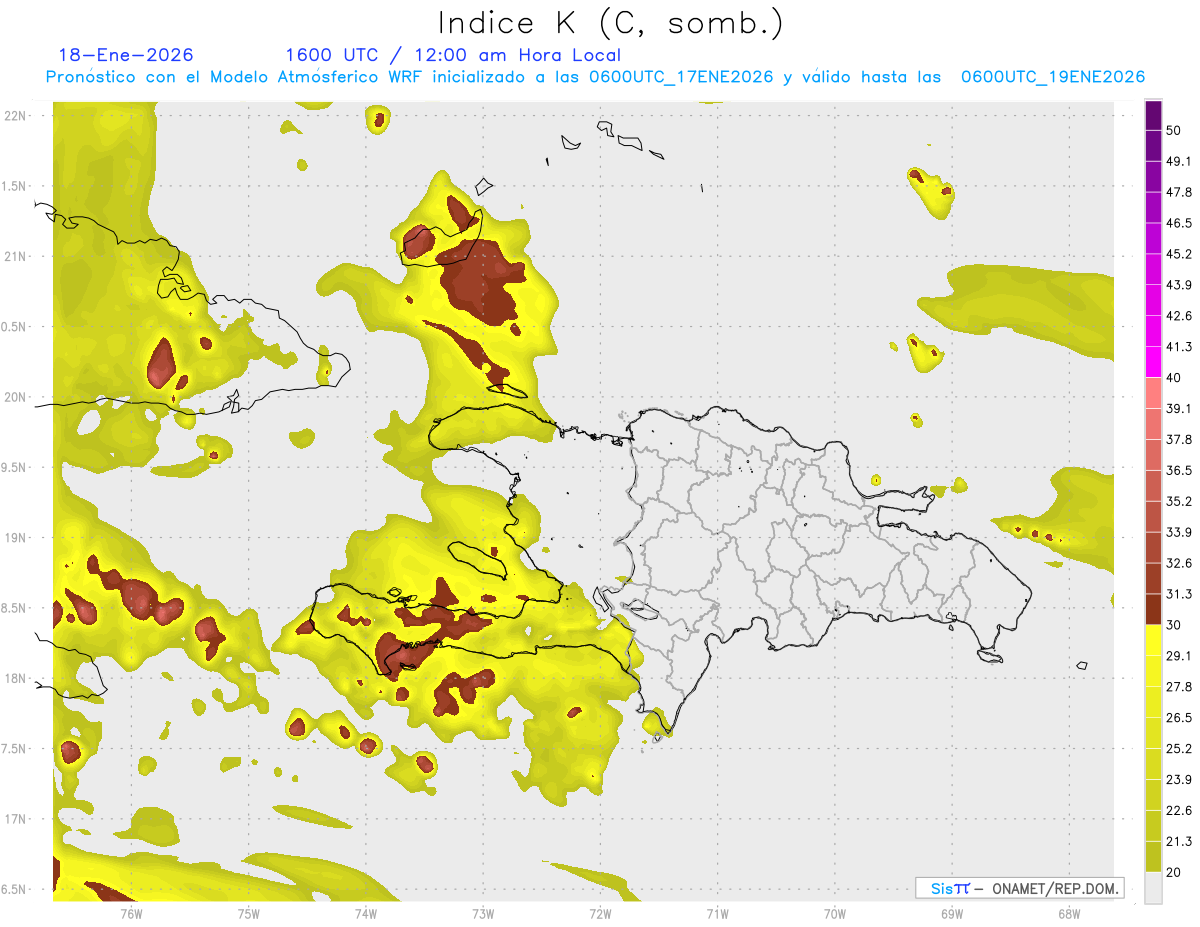The image size is (1200, 927).
Task: Click the '17N' latitude axis label
Action: pyautogui.click(x=16, y=820)
